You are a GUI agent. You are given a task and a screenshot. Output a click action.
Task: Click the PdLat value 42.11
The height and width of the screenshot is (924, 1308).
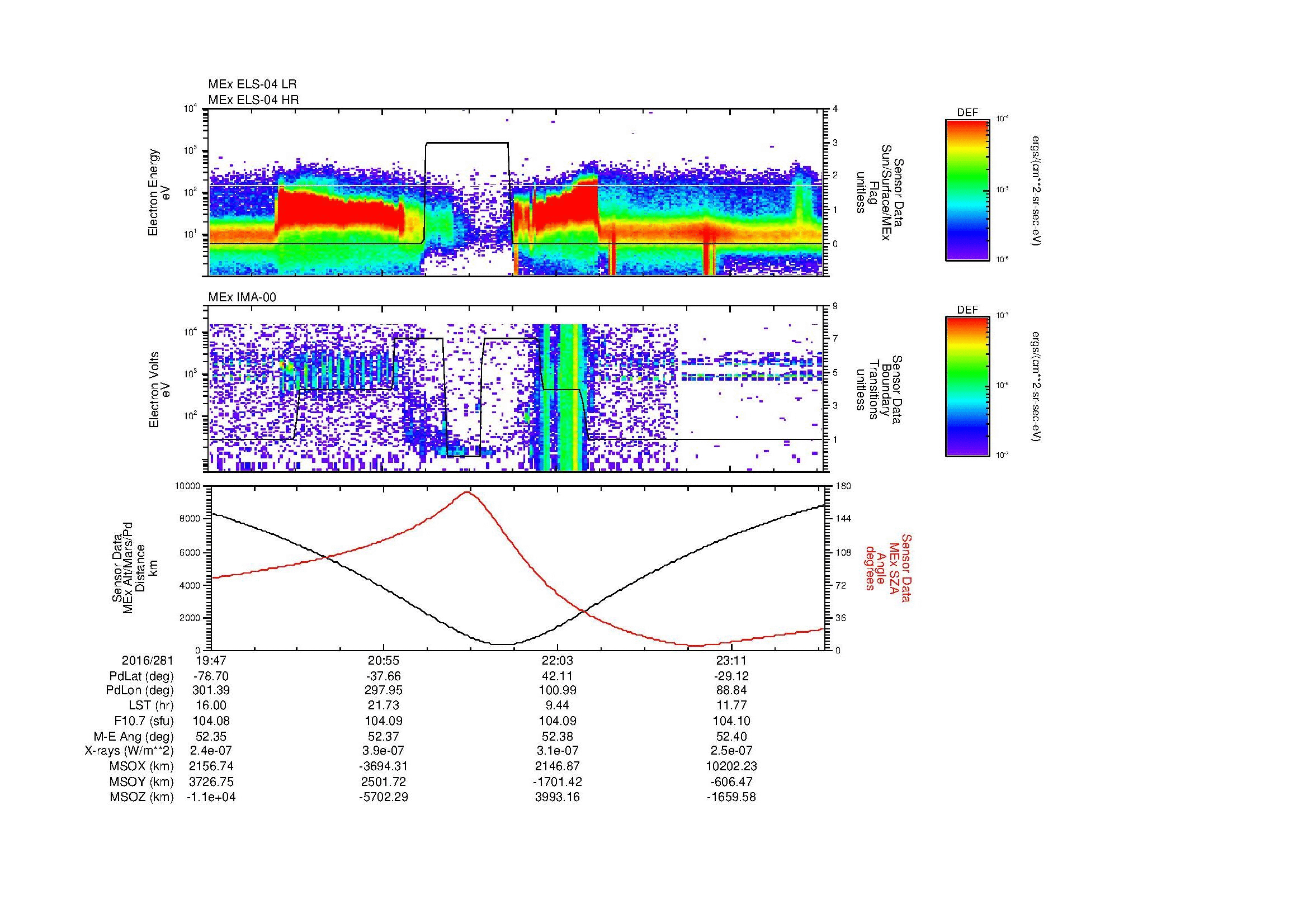pyautogui.click(x=557, y=676)
